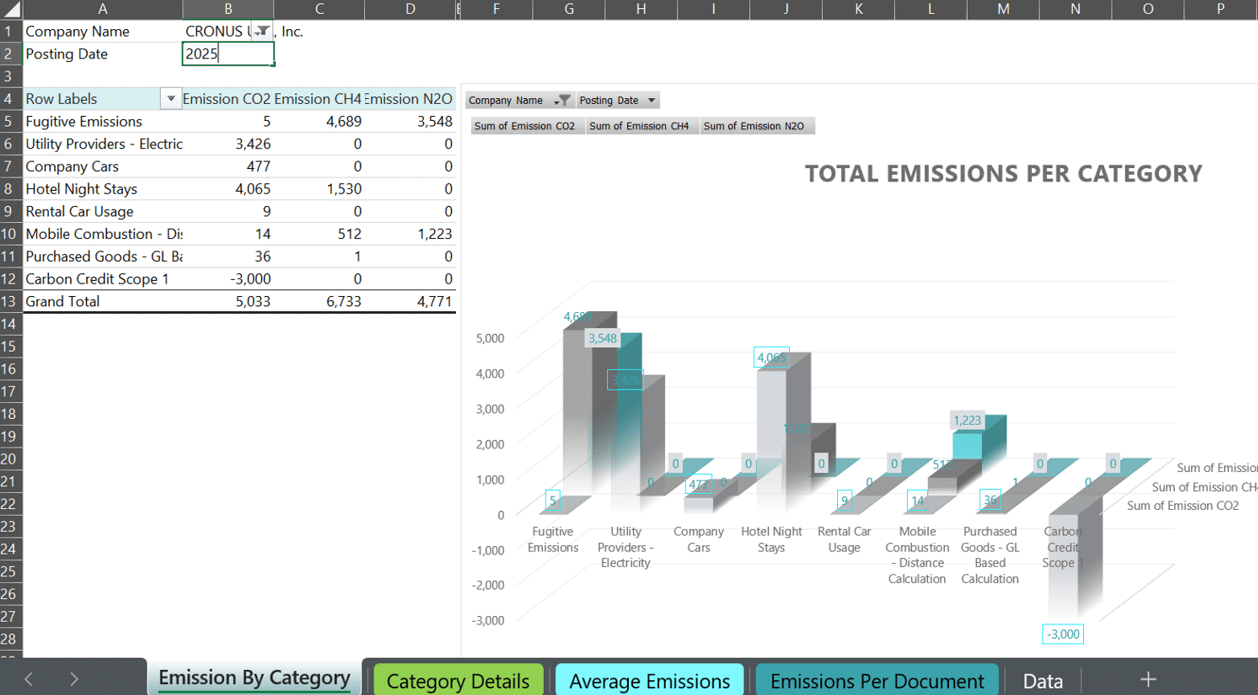The height and width of the screenshot is (695, 1258).
Task: Select the Total Emissions Per Category chart title
Action: click(x=1003, y=174)
